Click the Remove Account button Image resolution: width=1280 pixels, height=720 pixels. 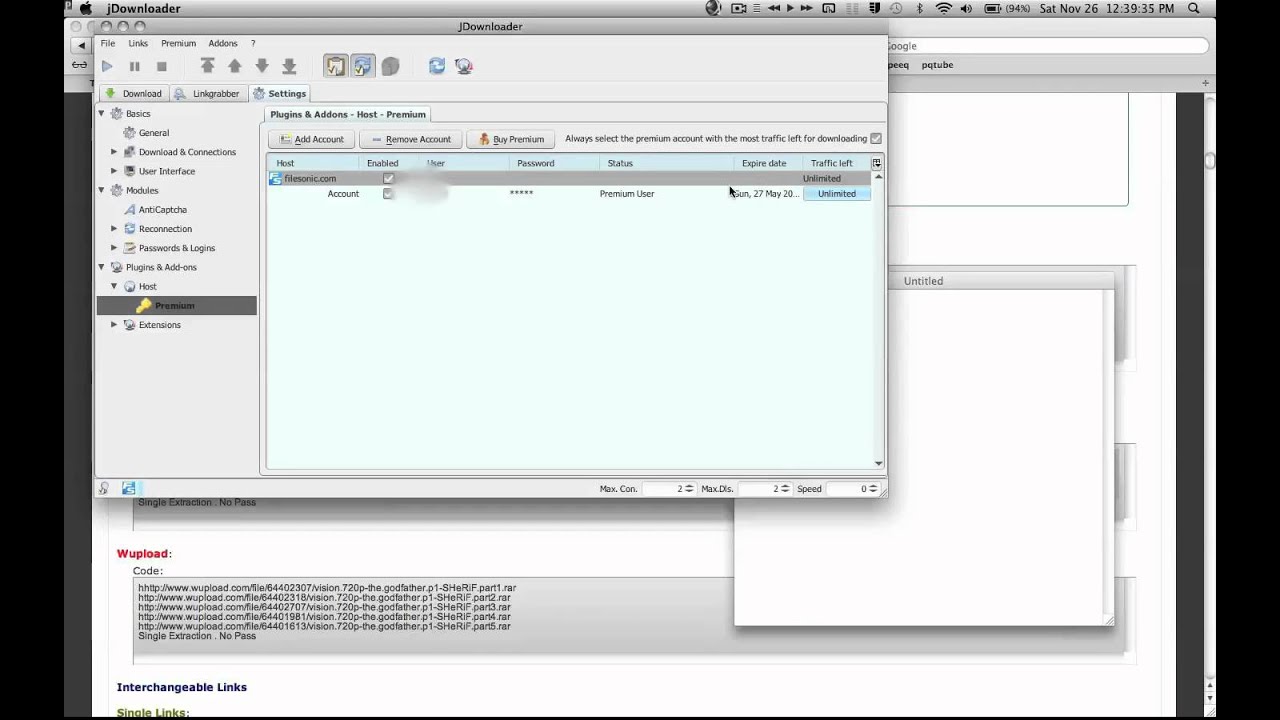[x=411, y=139]
